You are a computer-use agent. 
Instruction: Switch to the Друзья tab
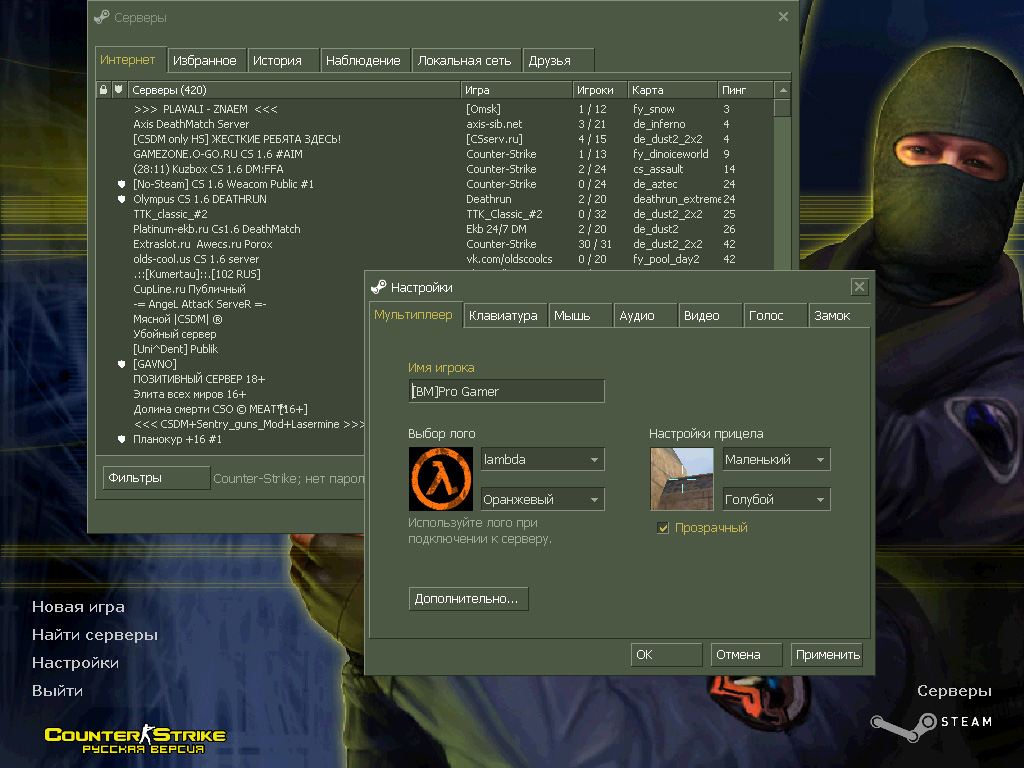[x=559, y=60]
